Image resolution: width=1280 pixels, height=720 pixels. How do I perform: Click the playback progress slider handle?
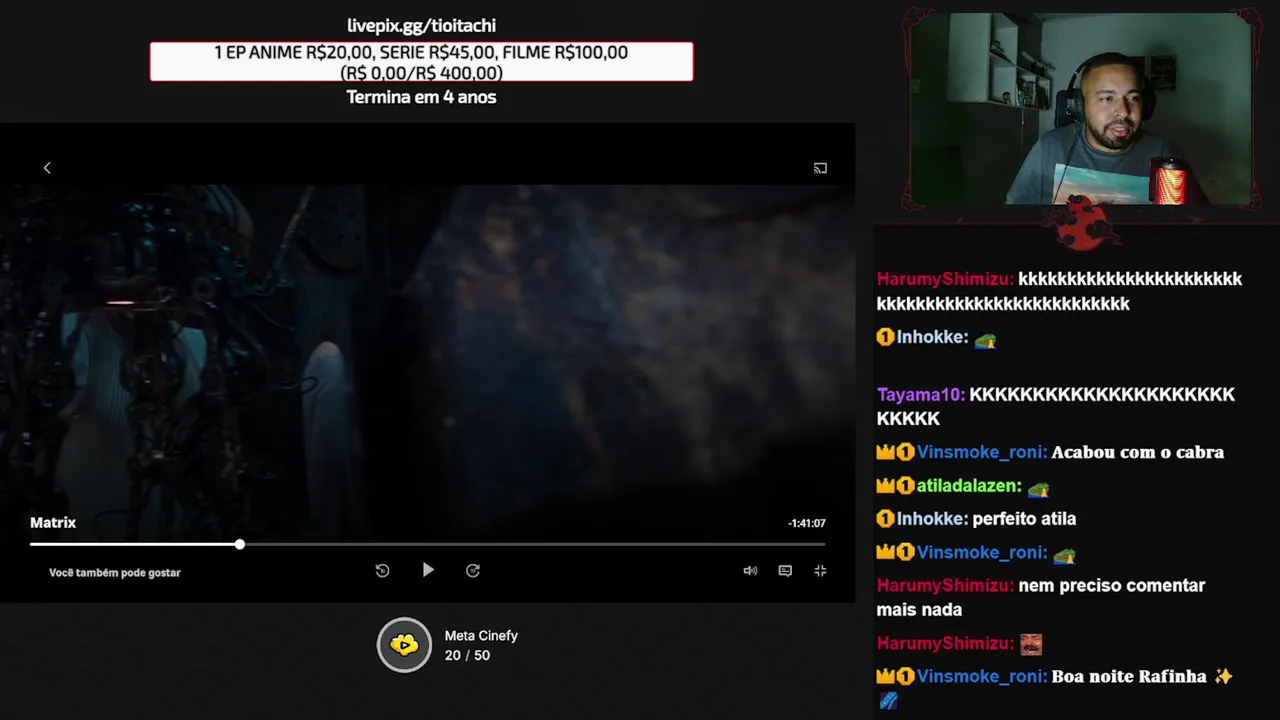(240, 544)
